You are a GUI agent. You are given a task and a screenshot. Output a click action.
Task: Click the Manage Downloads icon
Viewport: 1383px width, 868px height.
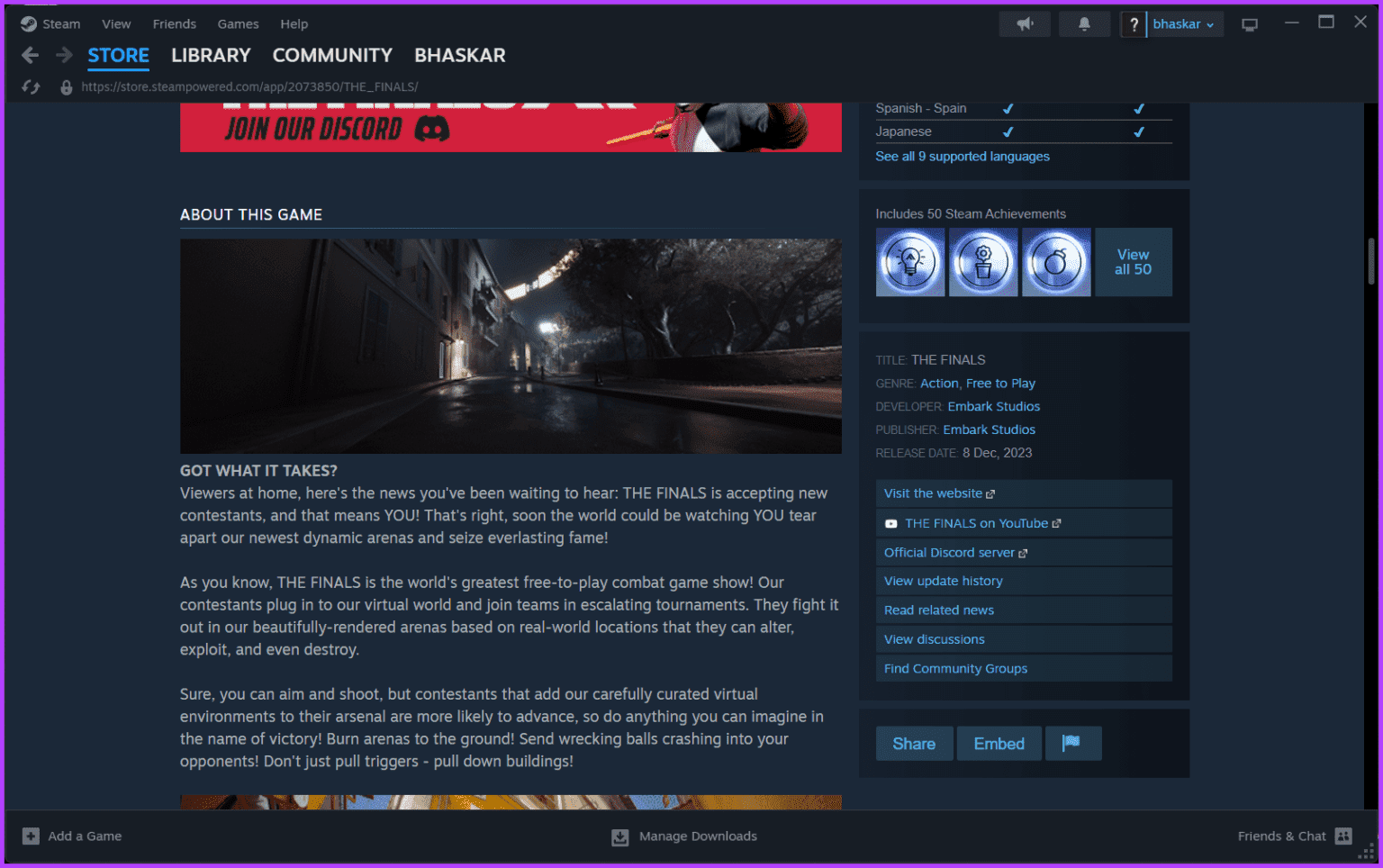click(x=620, y=837)
